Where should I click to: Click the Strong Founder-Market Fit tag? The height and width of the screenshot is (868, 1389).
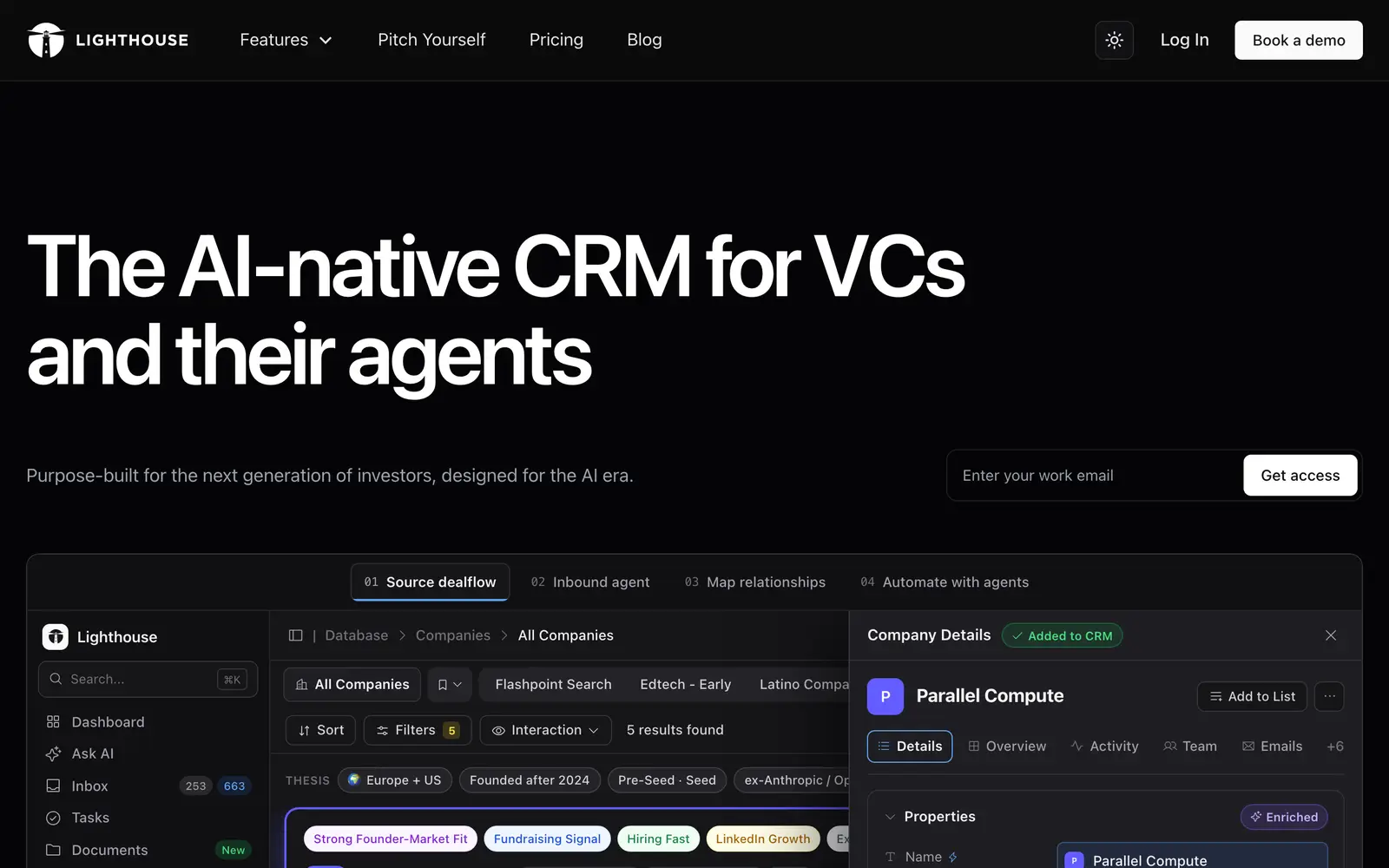(x=391, y=838)
